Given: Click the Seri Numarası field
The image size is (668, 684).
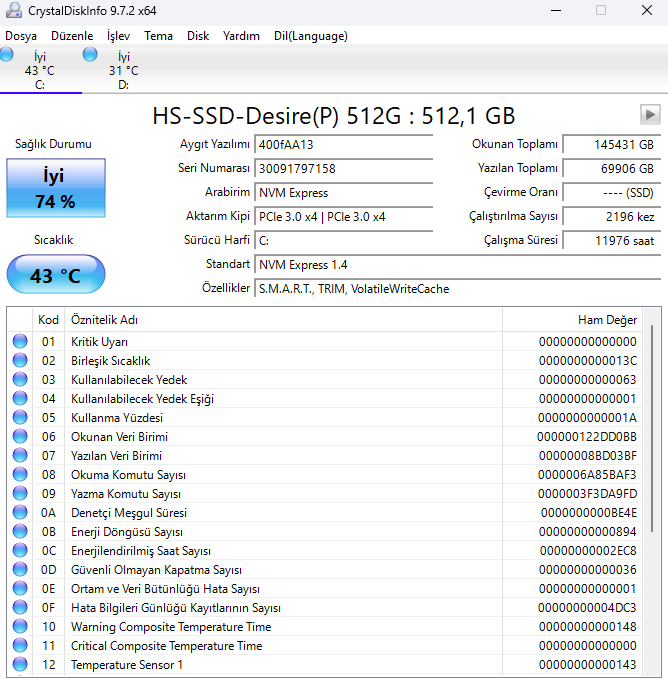Looking at the screenshot, I should click(x=343, y=169).
